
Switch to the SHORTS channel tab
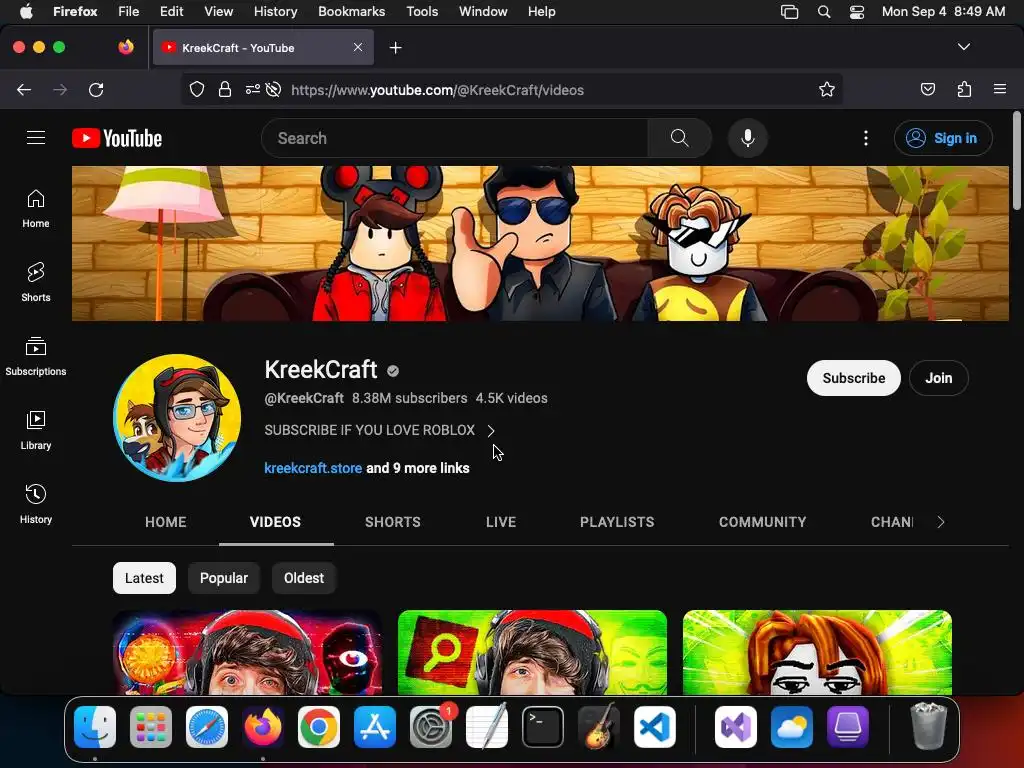[392, 522]
